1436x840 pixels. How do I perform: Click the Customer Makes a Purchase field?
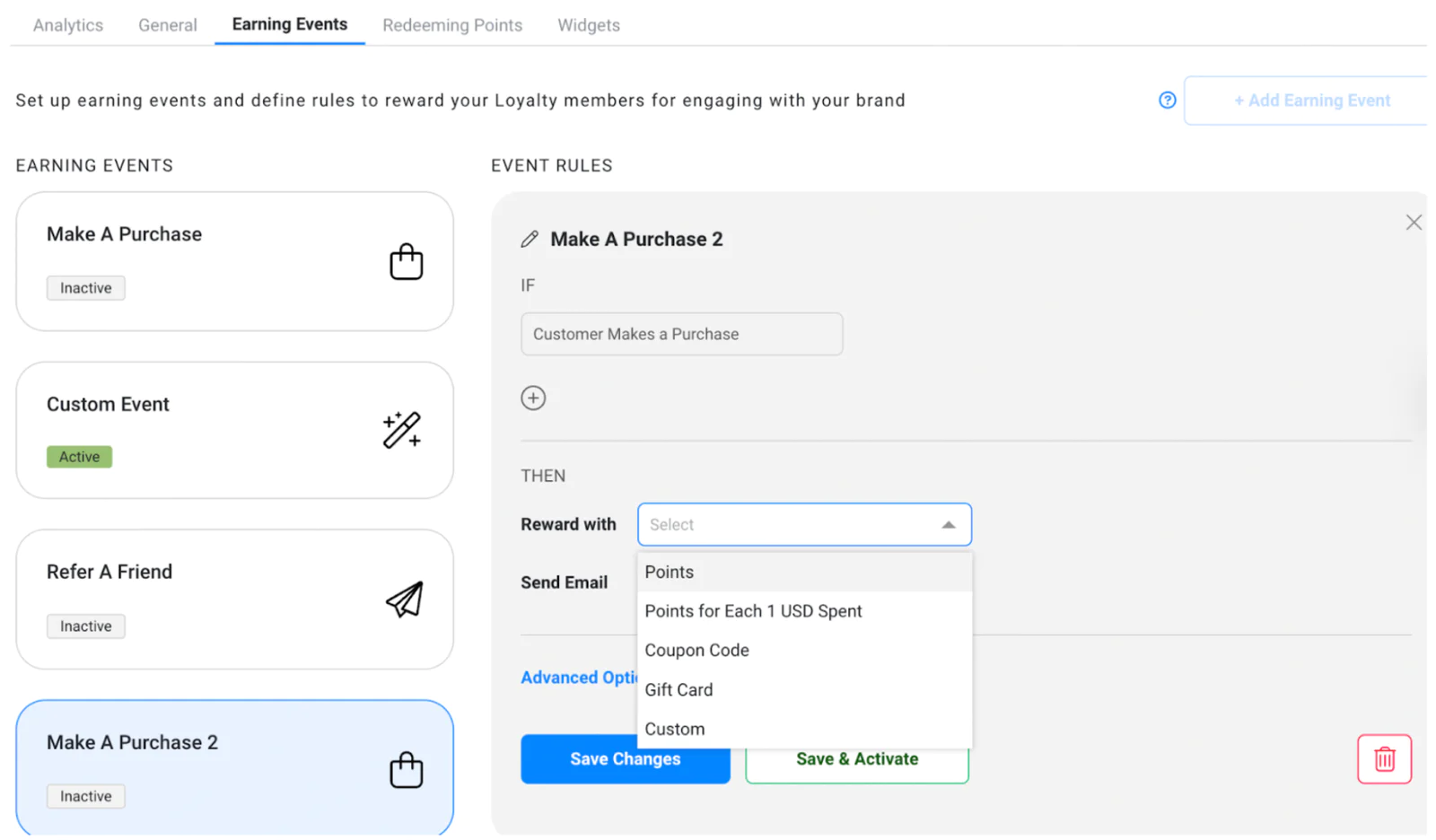[x=681, y=334]
